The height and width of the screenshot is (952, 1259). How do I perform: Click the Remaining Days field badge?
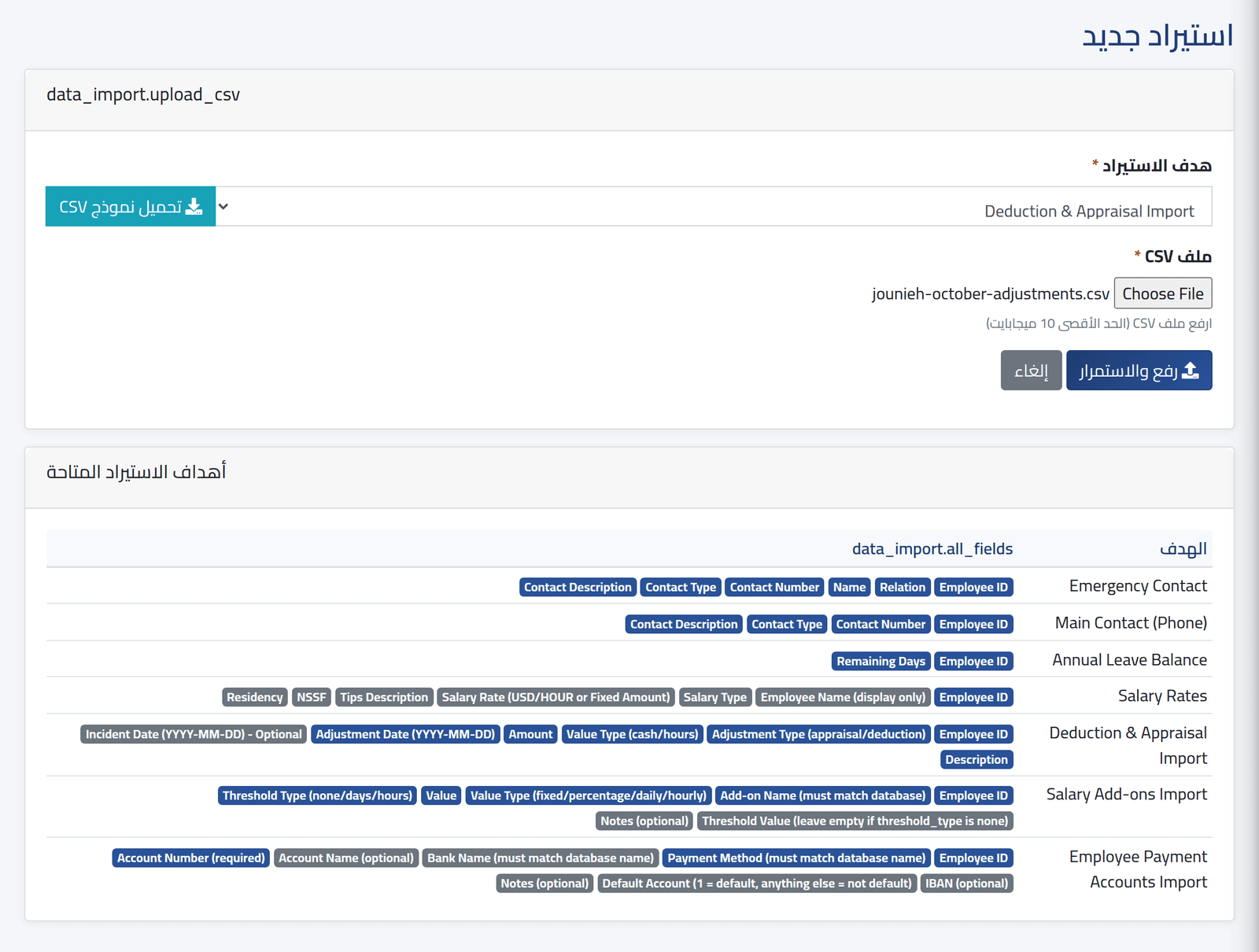(x=881, y=661)
